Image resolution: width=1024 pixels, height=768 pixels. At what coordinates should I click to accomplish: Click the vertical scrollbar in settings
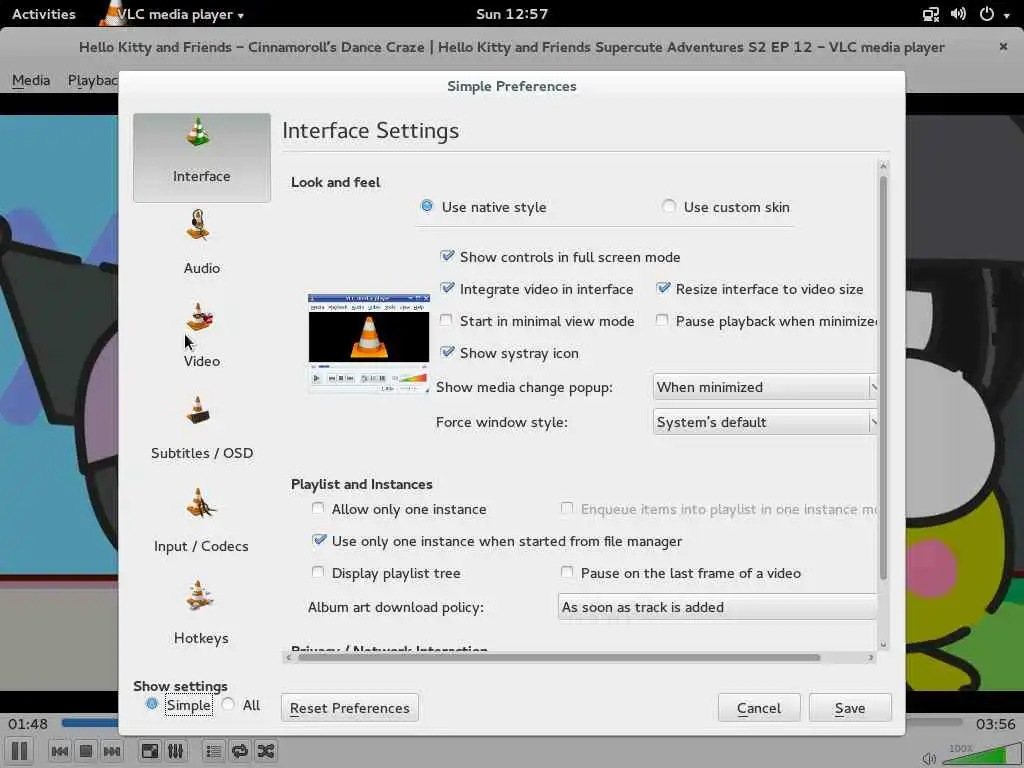pos(883,379)
